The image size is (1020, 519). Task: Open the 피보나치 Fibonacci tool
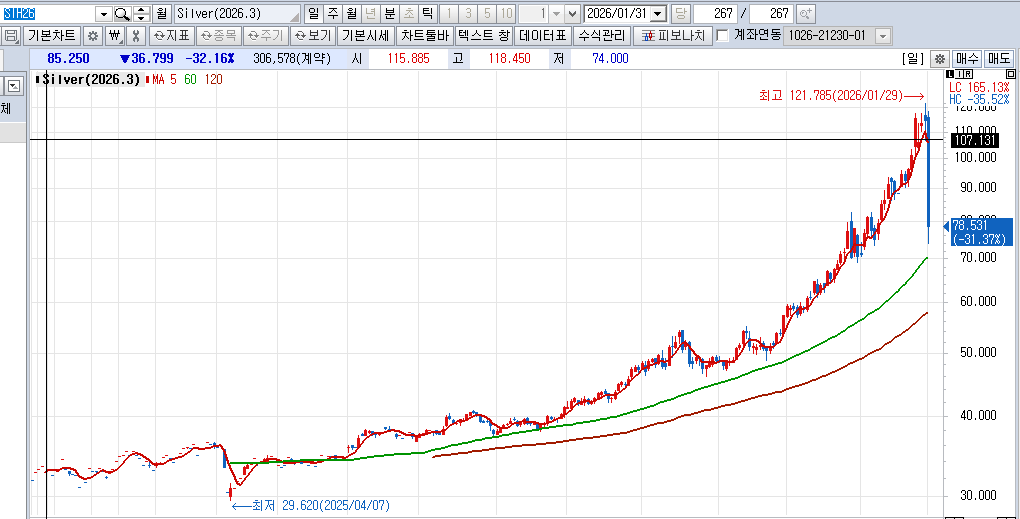[672, 36]
